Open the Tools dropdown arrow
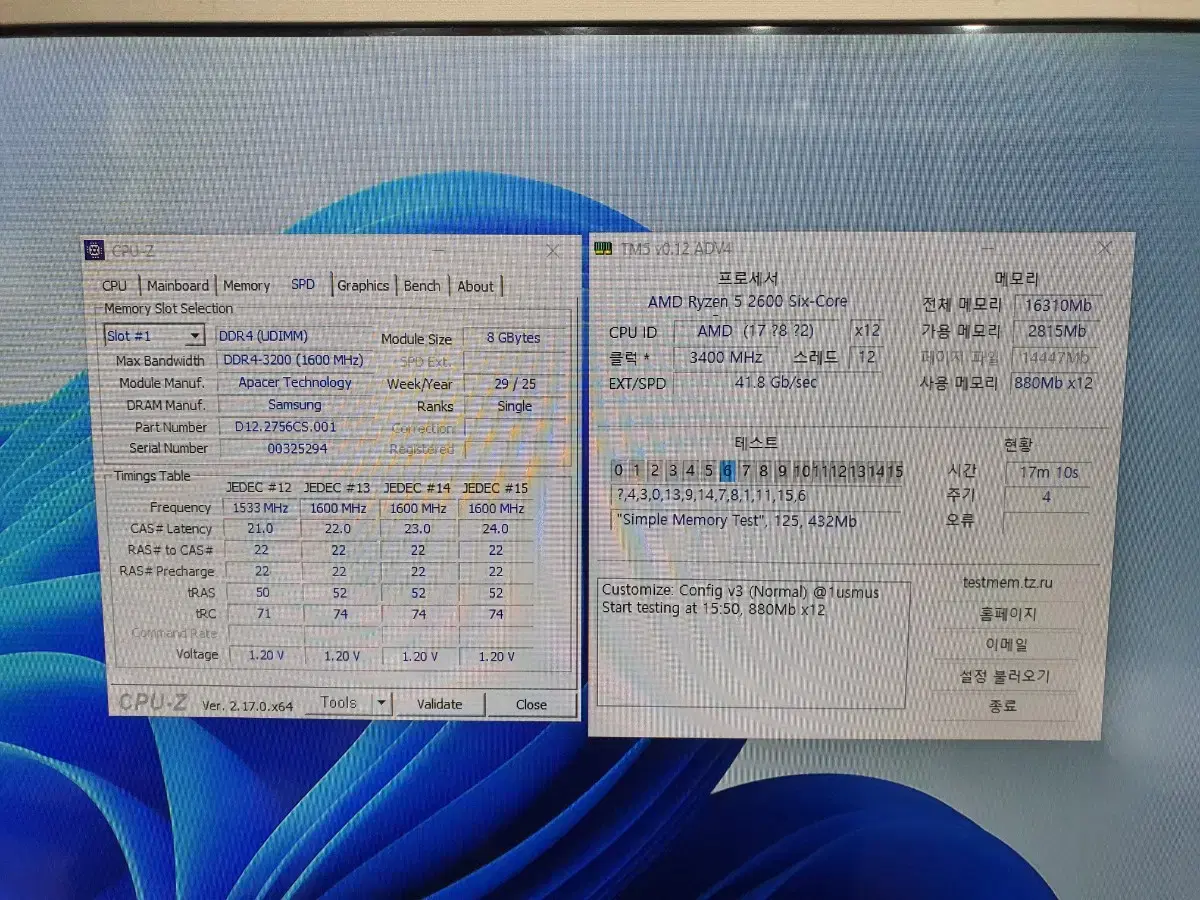 tap(380, 703)
